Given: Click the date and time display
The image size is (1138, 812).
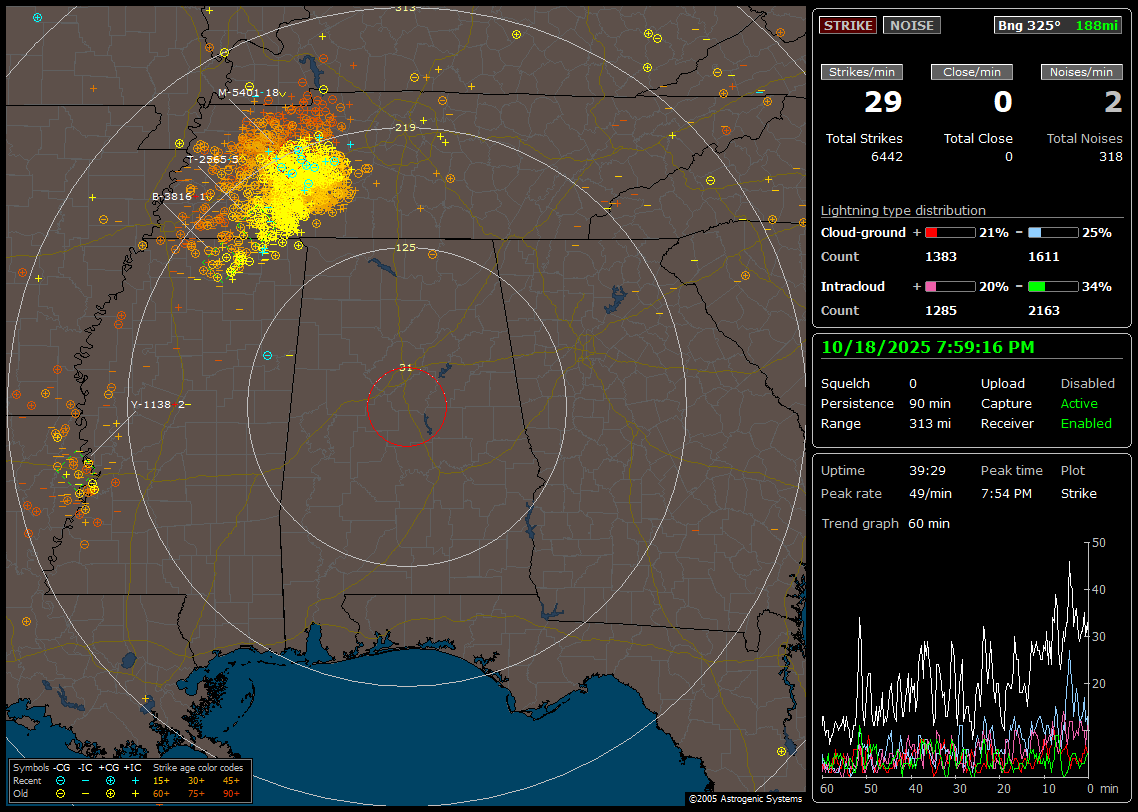Looking at the screenshot, I should click(x=928, y=347).
